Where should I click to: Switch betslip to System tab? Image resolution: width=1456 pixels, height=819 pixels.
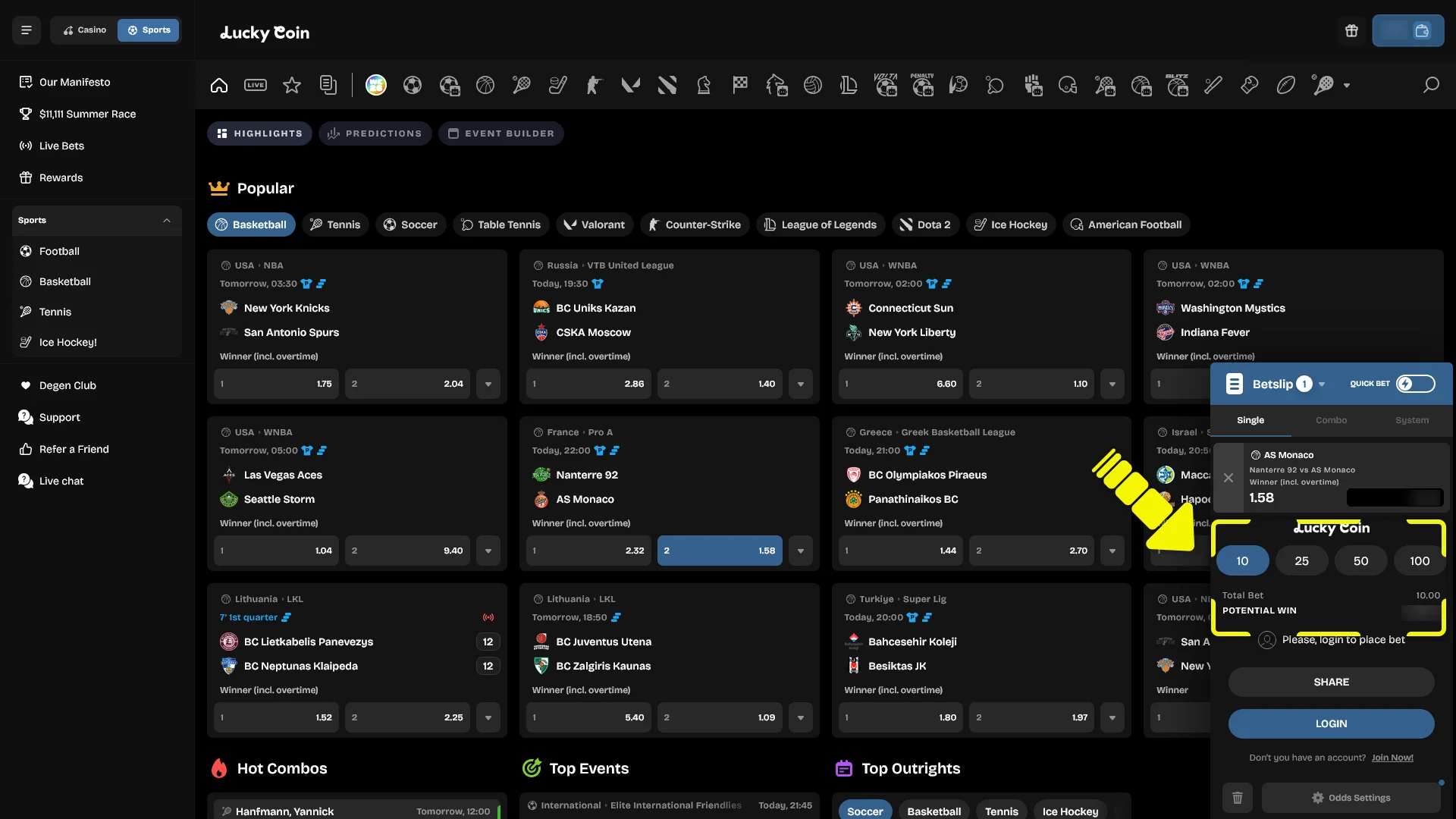[x=1412, y=420]
